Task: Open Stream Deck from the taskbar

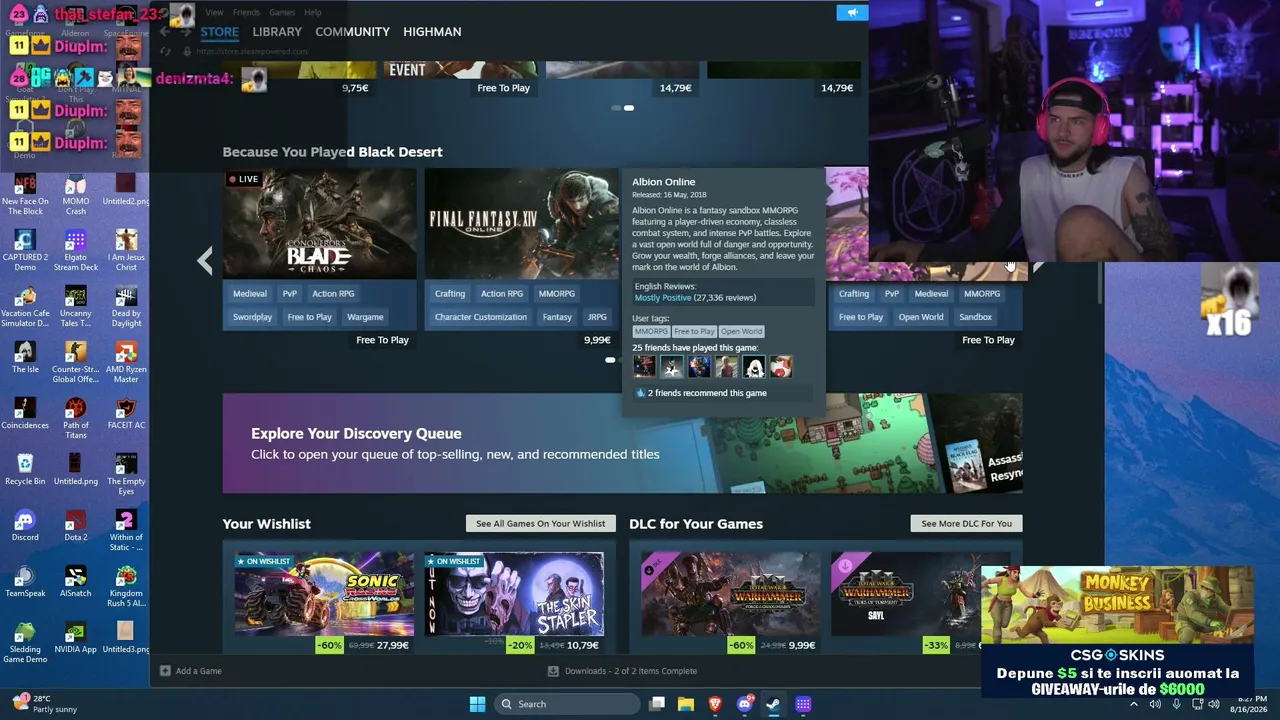Action: click(x=803, y=704)
